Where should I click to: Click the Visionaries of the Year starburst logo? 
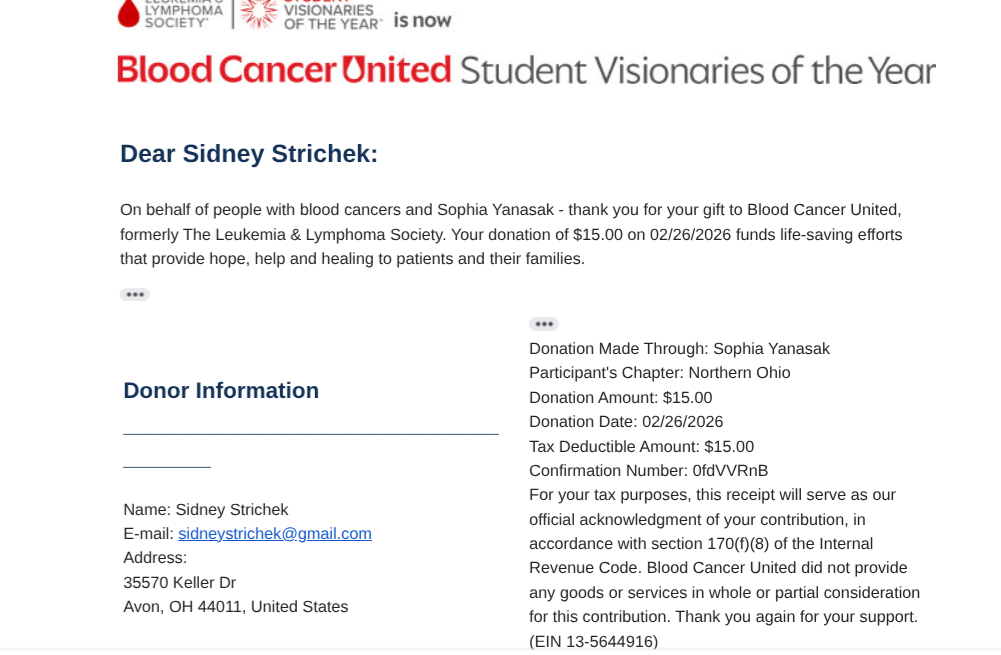[x=258, y=12]
